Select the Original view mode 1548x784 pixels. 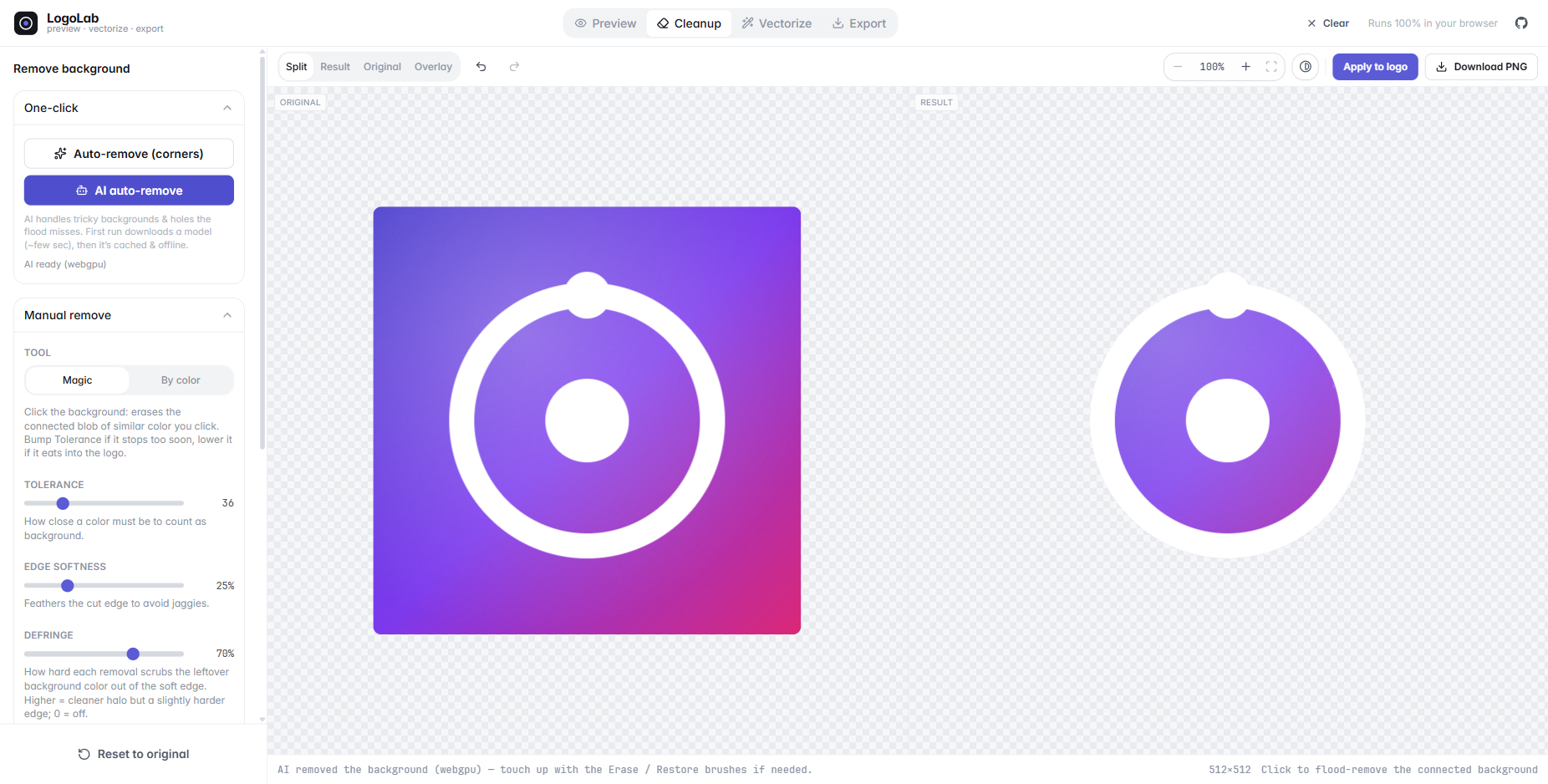pyautogui.click(x=382, y=67)
